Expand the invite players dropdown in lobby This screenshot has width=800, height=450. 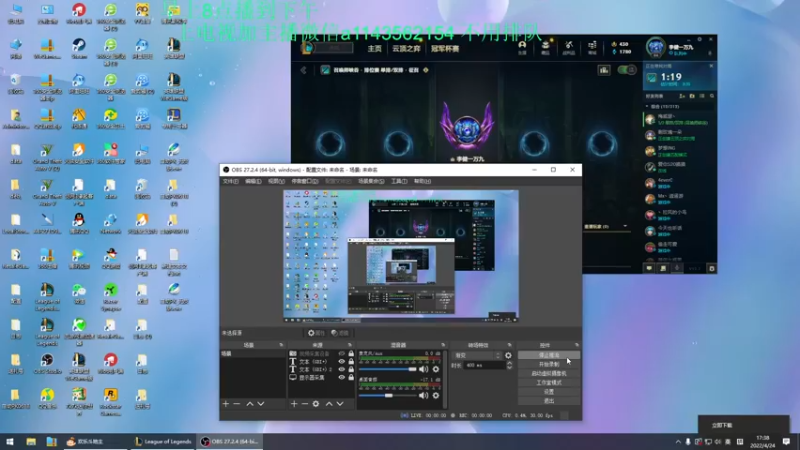pyautogui.click(x=625, y=226)
